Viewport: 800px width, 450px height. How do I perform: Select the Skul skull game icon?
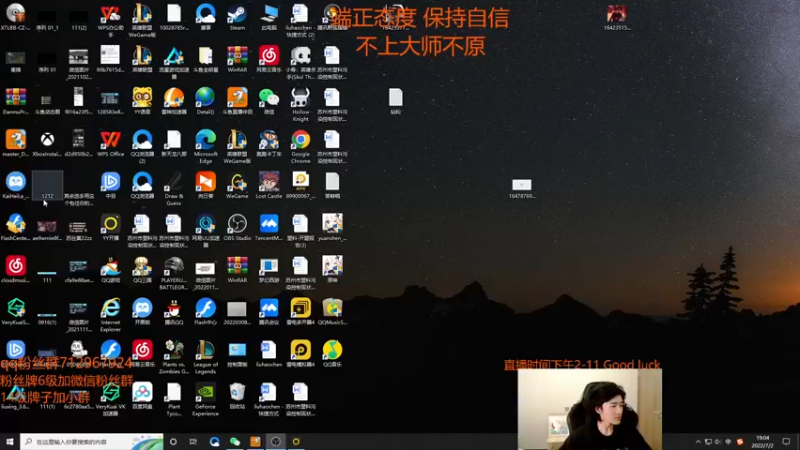(301, 60)
